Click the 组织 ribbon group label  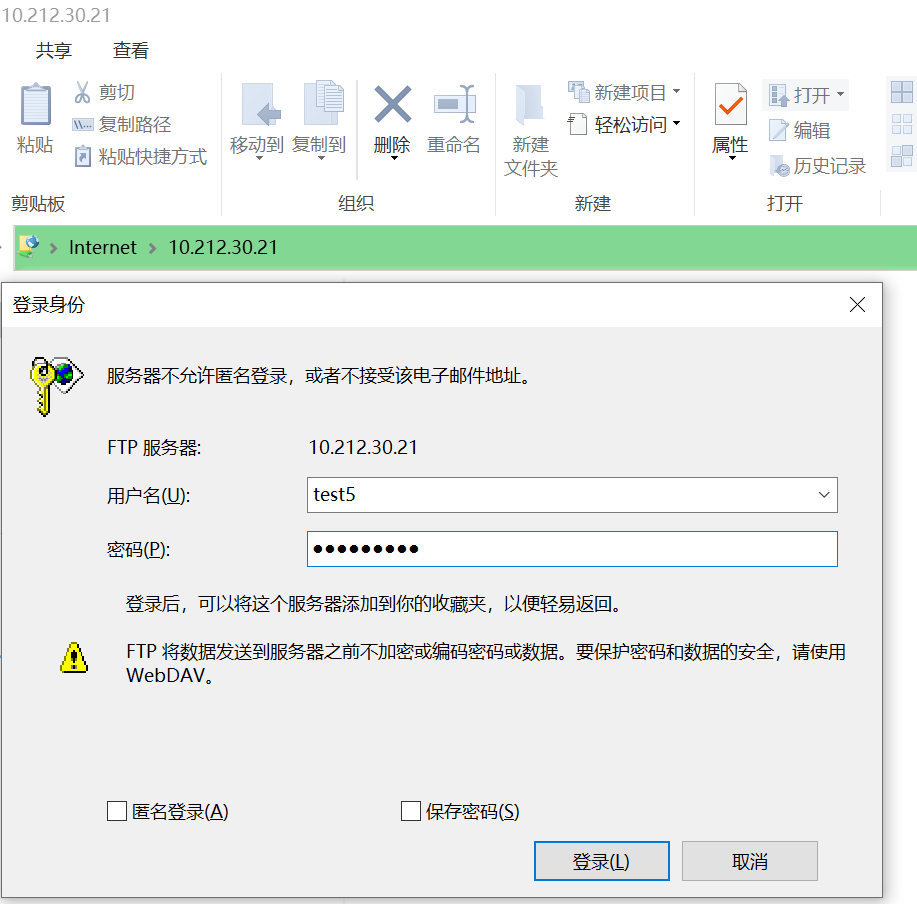pos(356,203)
